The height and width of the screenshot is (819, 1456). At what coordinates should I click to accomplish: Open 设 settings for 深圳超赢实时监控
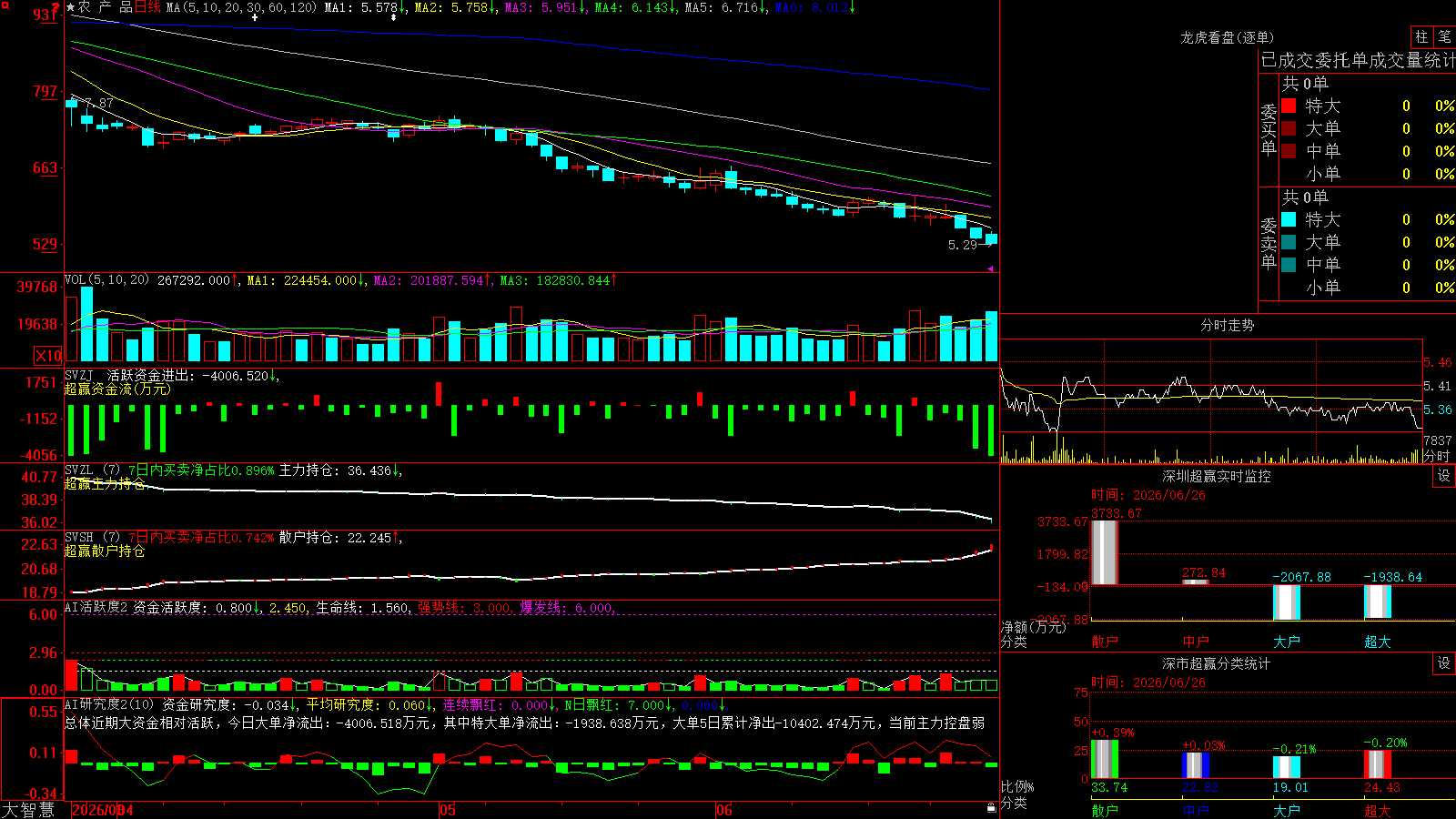[1444, 476]
